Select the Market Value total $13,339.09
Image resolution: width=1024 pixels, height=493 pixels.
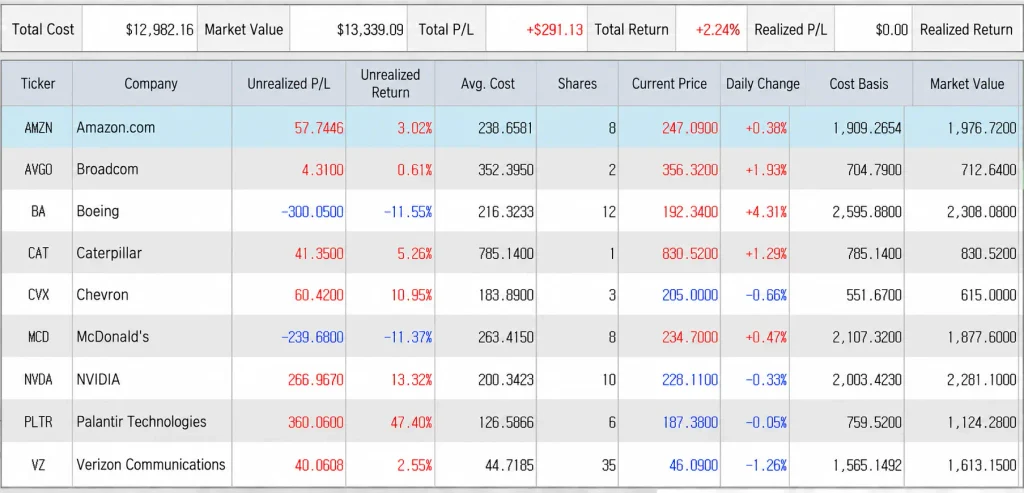pyautogui.click(x=370, y=29)
